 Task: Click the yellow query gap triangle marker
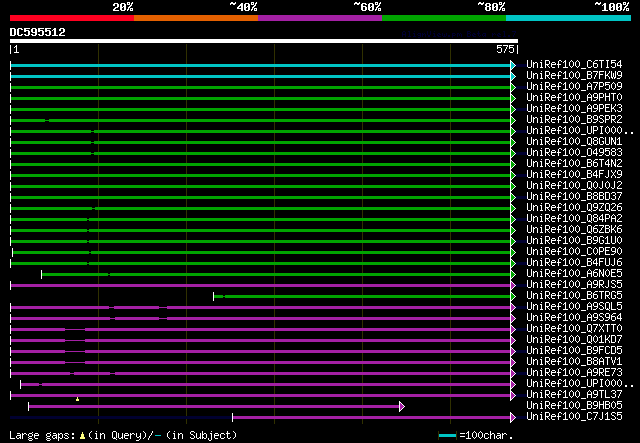[78, 399]
